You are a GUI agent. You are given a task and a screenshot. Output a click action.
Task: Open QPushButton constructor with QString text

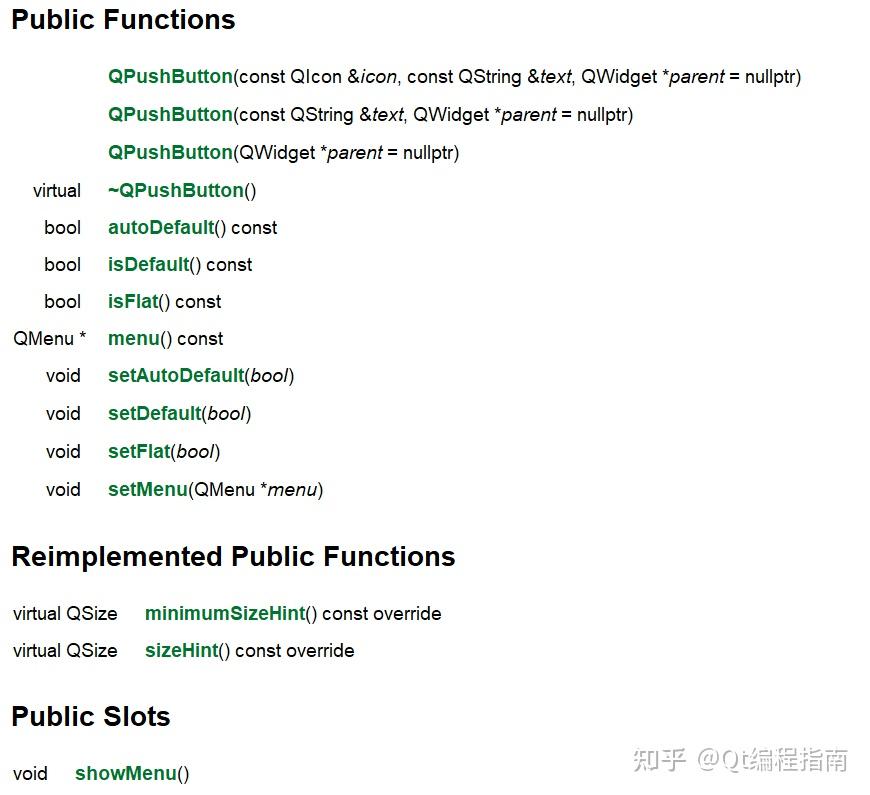point(170,114)
